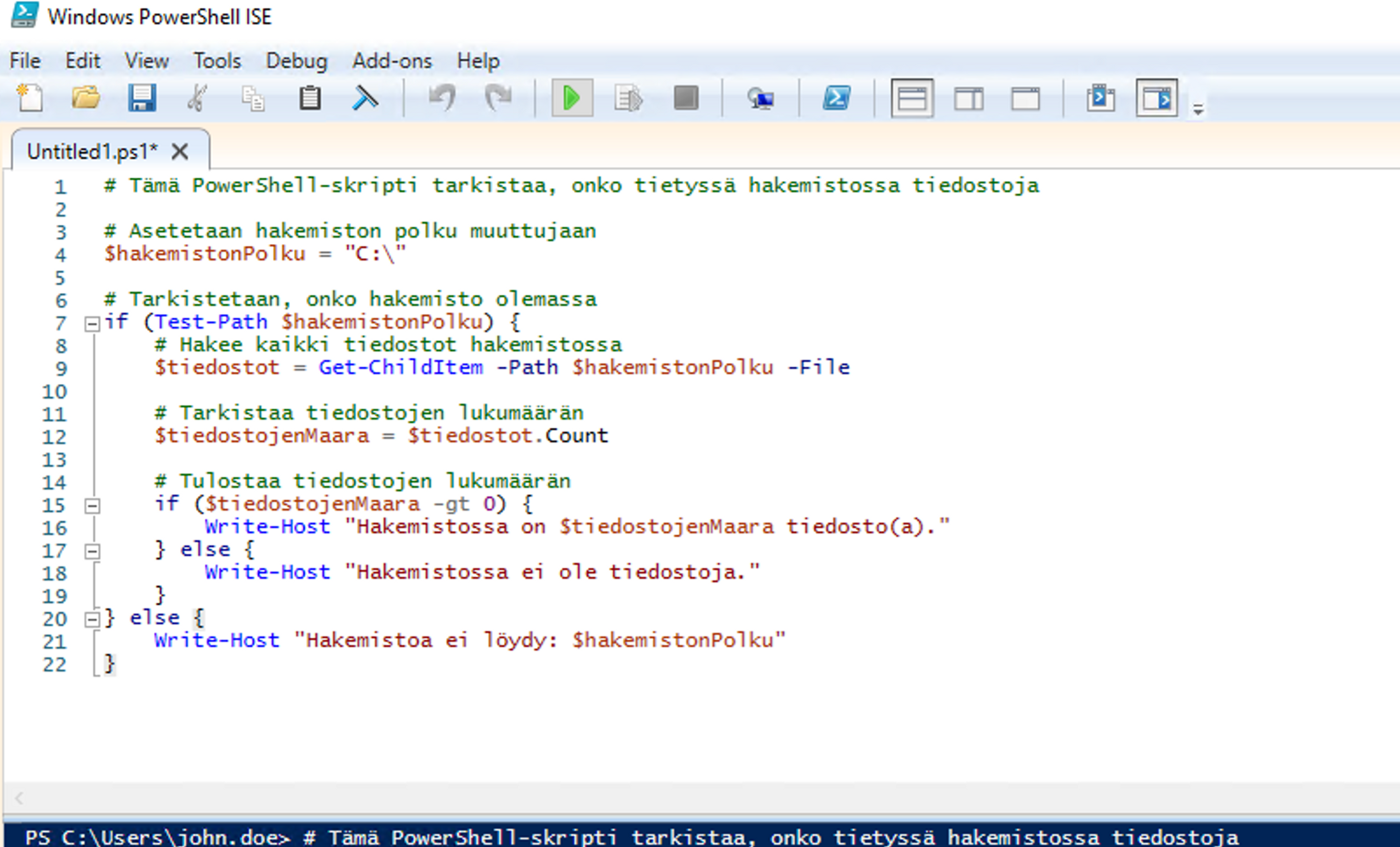Toggle Show Script Pane Maximized layout

1026,98
